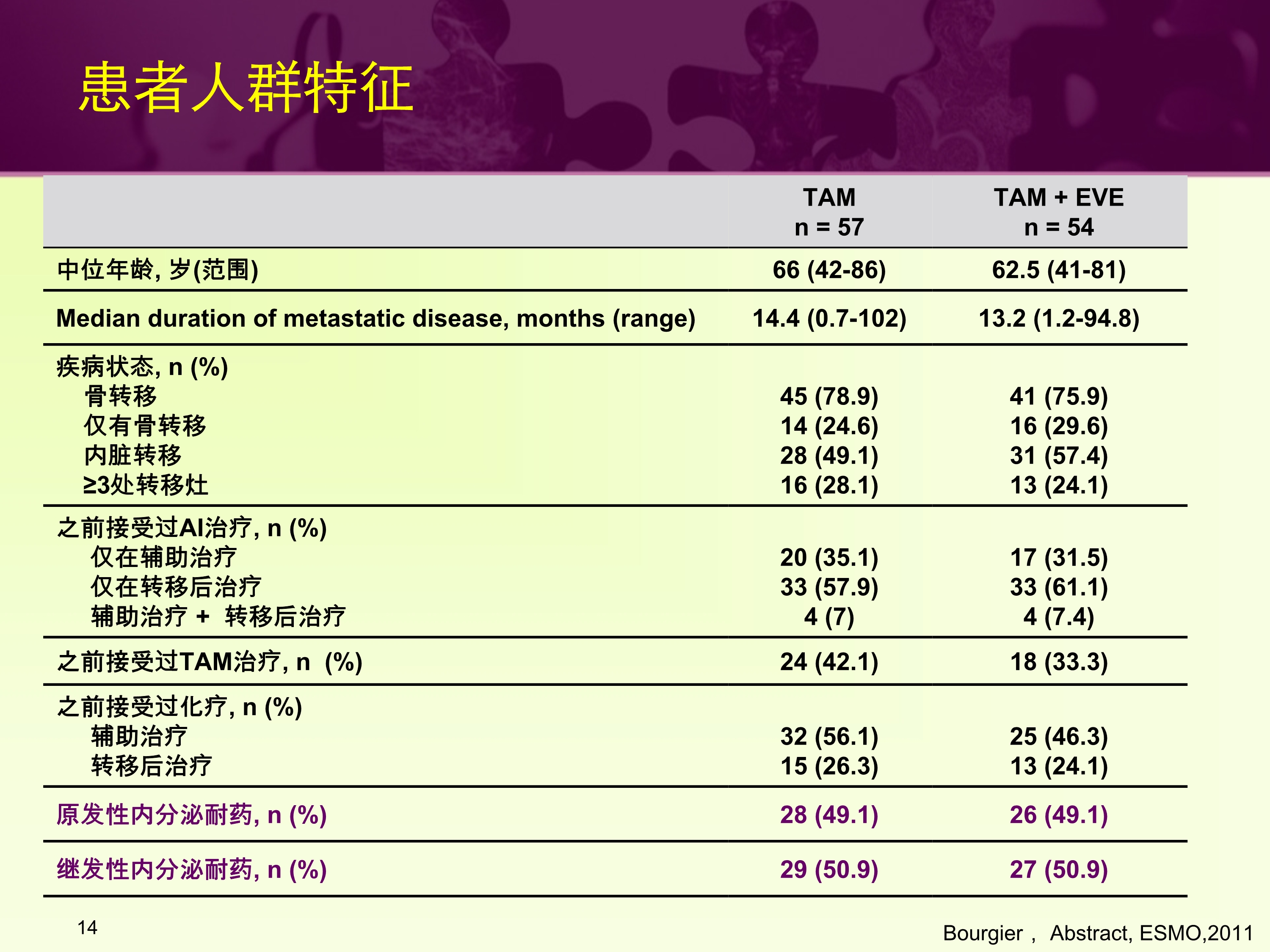Click the value 28 (49.1) in 内脏转移 row
1270x952 pixels.
[x=829, y=456]
